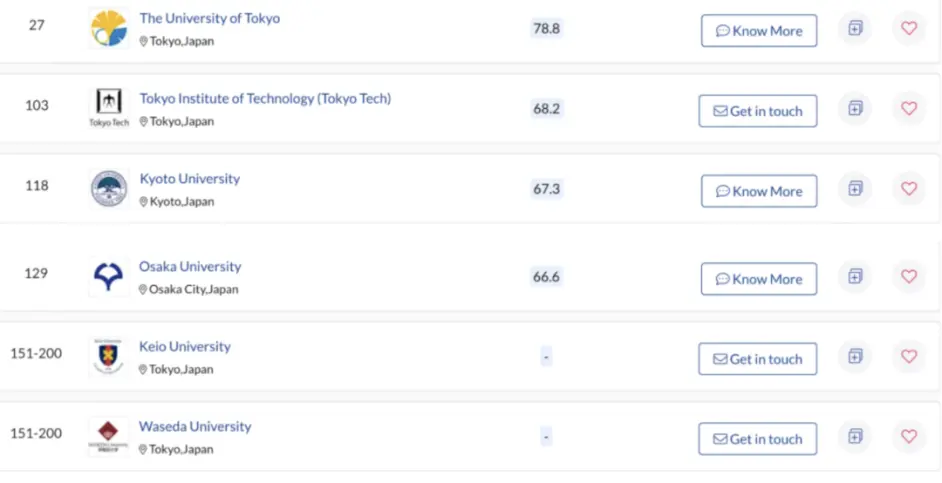Click compare icon for Kyoto University

(855, 188)
